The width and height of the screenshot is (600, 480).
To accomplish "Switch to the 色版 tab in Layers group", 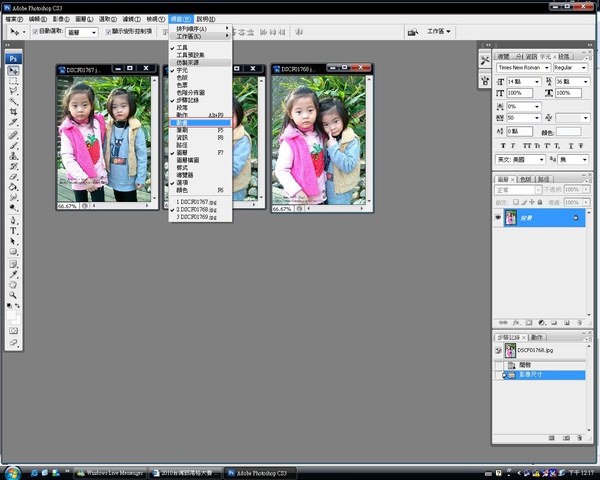I will (x=526, y=179).
